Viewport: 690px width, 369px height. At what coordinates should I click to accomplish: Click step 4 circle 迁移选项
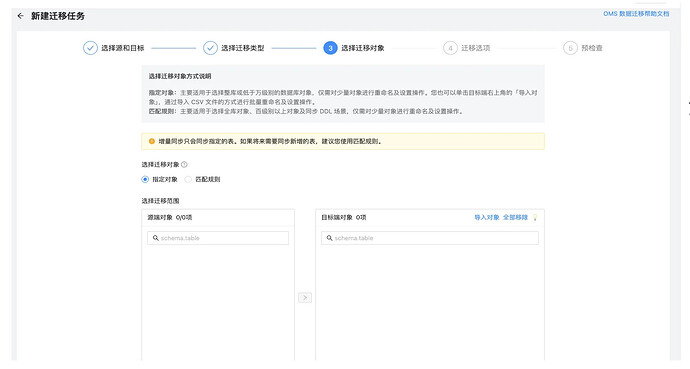pos(450,48)
